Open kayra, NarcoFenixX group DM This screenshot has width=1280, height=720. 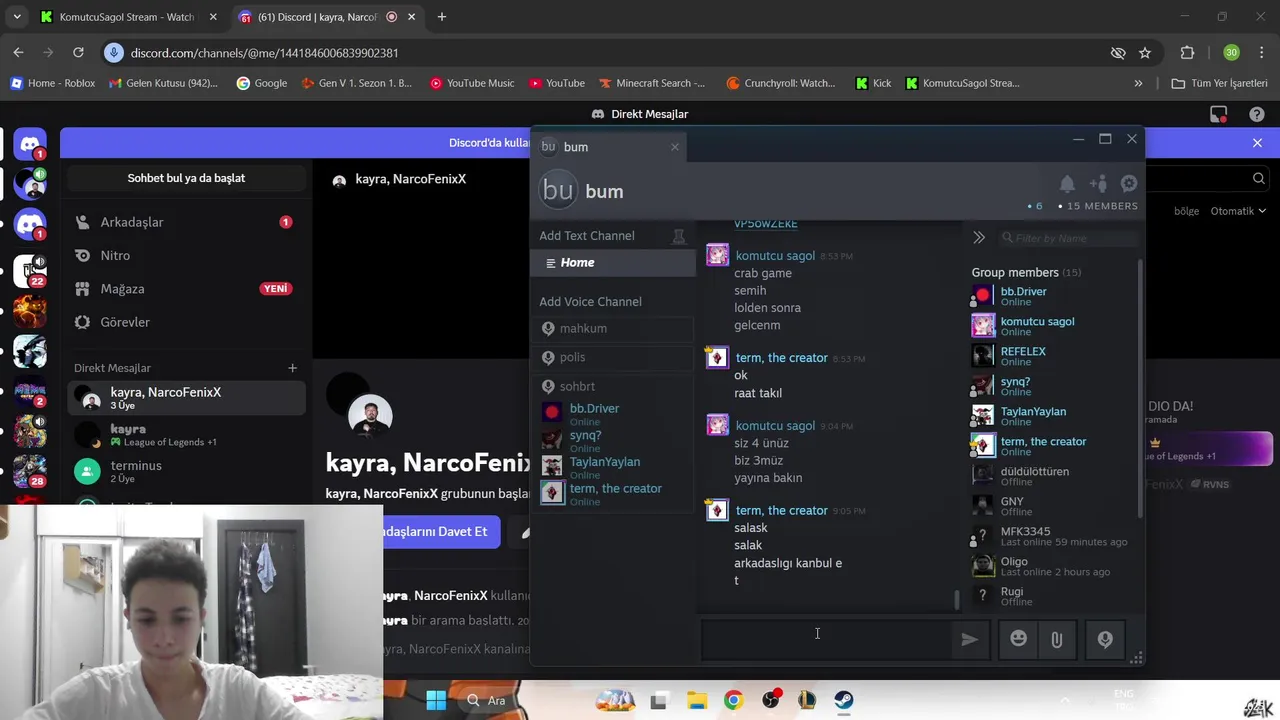[186, 398]
